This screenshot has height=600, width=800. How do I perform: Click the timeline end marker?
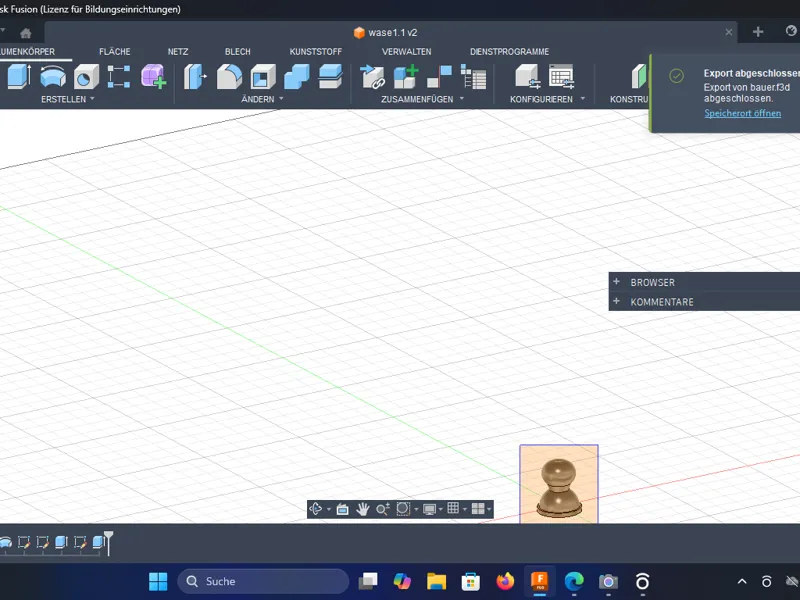pyautogui.click(x=109, y=542)
